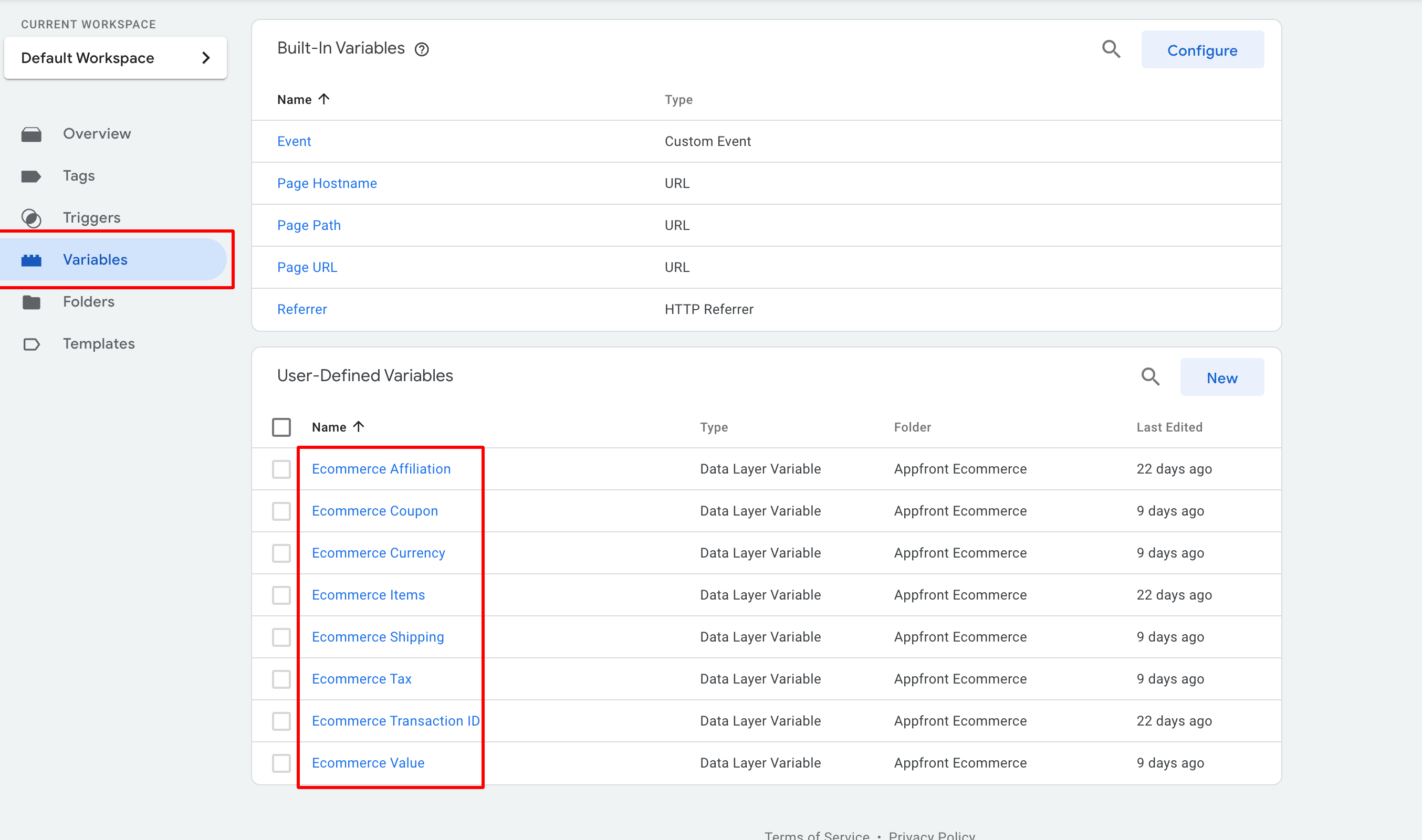Open the Referrer variable
This screenshot has width=1422, height=840.
302,309
